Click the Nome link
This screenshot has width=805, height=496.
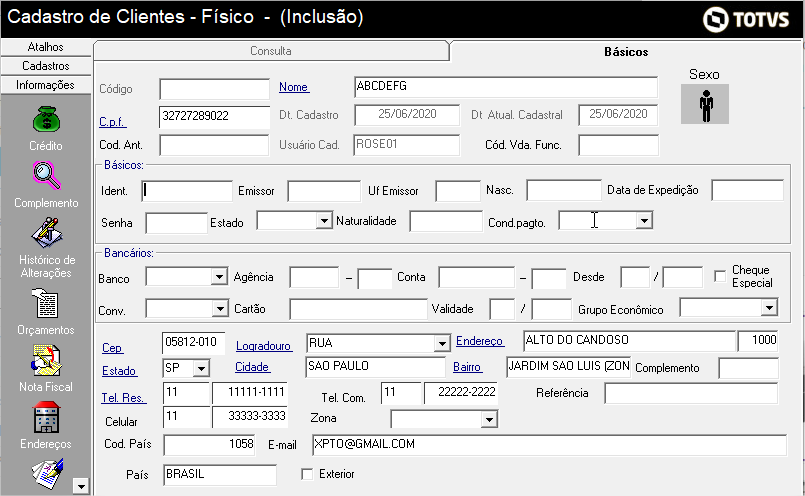click(x=294, y=87)
